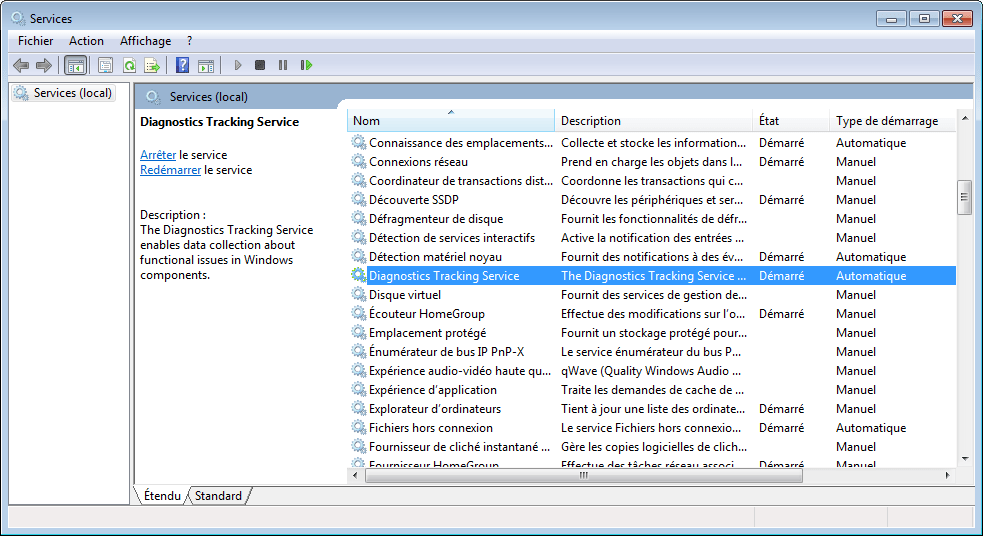Open the Fichier menu

tap(36, 41)
